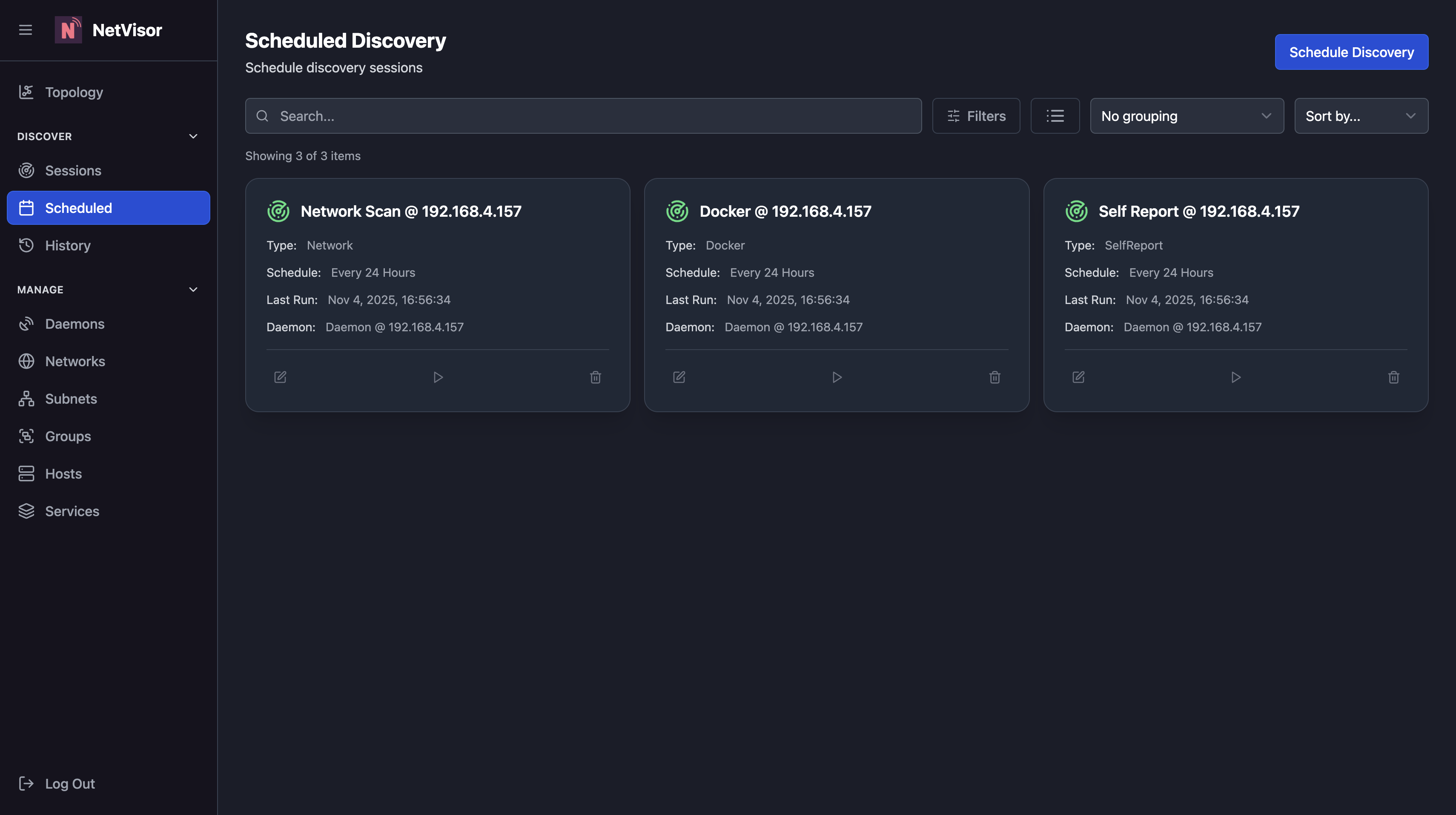The image size is (1456, 815).
Task: Delete the Docker discovery
Action: 995,377
